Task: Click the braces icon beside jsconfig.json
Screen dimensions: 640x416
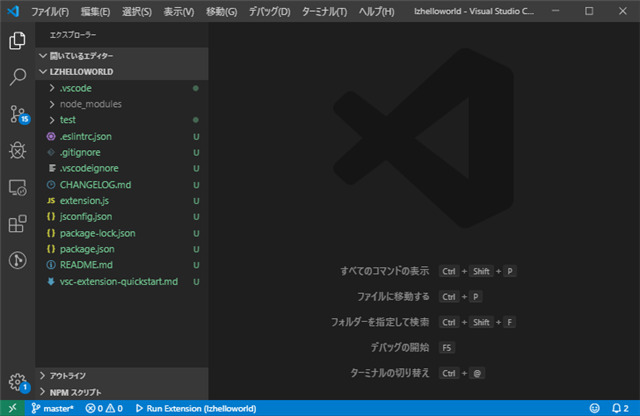Action: coord(51,216)
